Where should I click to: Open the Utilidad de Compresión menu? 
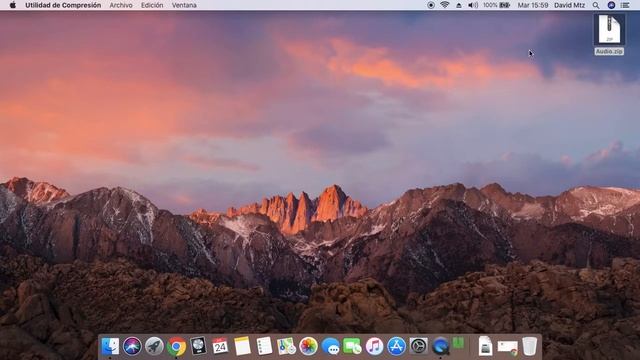(63, 5)
